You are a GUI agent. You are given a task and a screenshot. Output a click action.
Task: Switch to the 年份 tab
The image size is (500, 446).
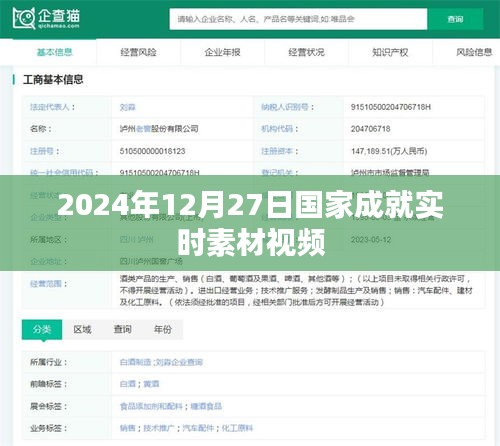(x=163, y=329)
